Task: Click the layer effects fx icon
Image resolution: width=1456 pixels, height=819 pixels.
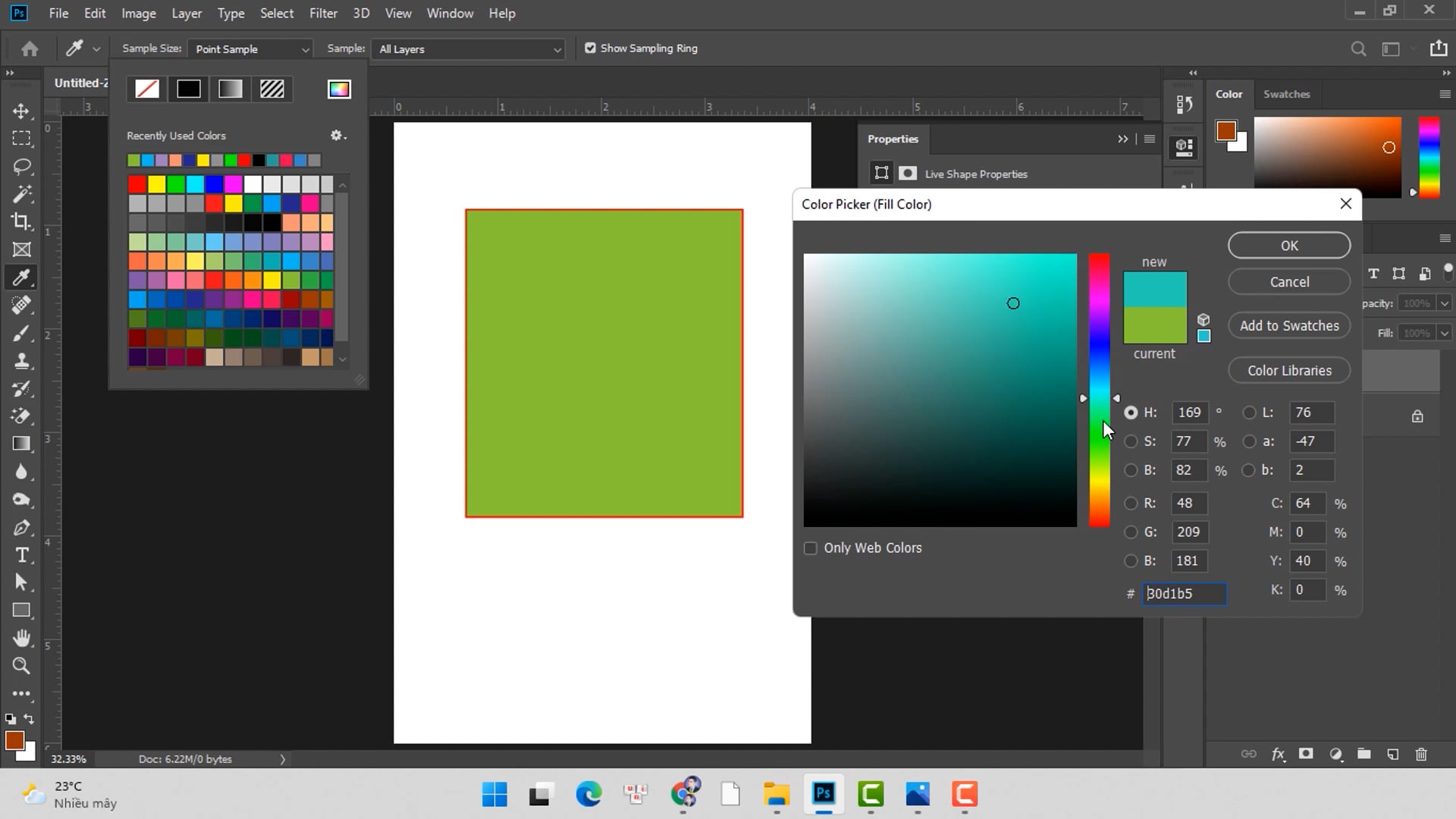Action: (x=1278, y=754)
